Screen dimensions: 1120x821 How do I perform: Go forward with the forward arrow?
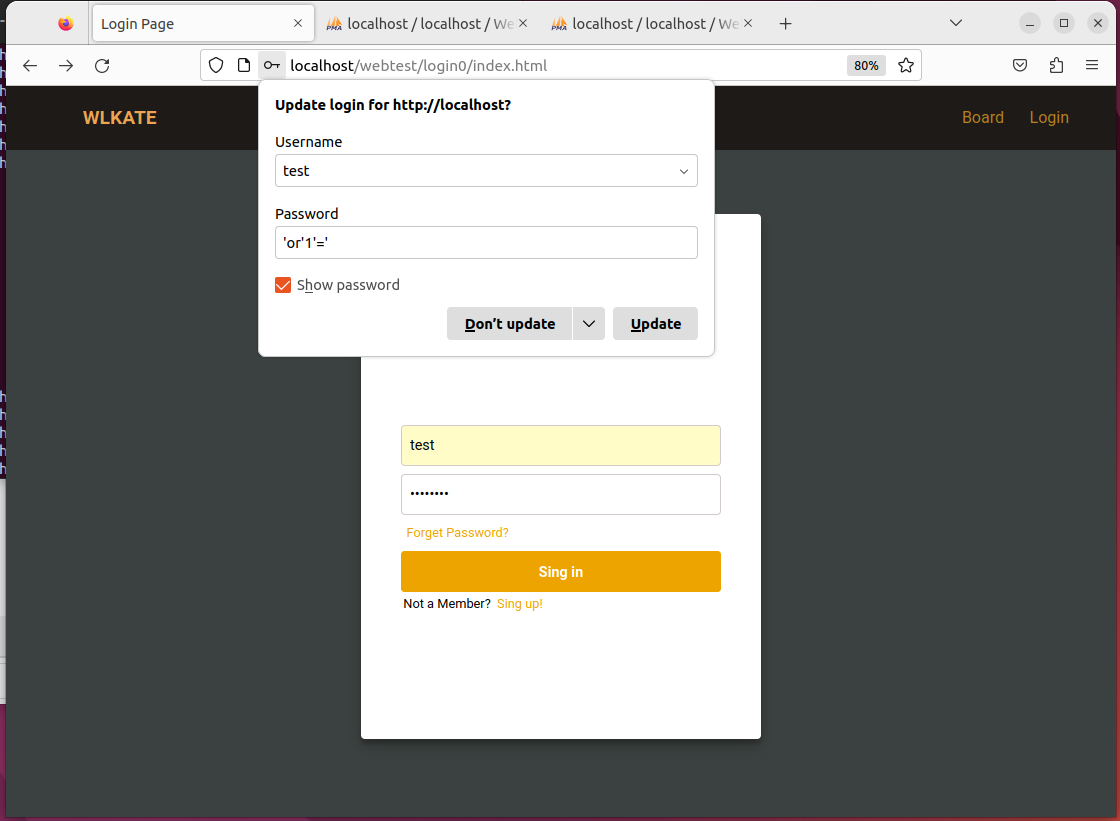pos(66,66)
